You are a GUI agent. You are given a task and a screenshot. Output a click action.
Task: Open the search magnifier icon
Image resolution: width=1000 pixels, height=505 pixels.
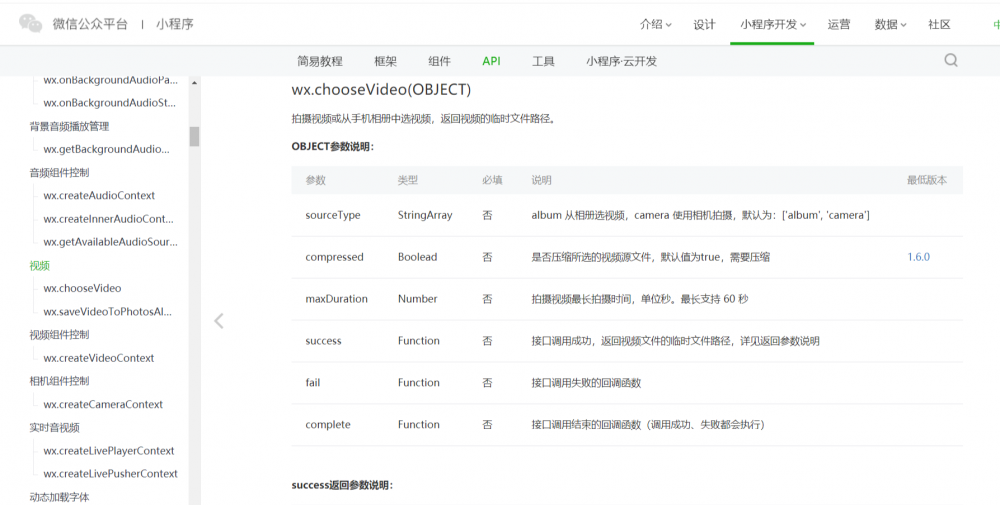951,61
